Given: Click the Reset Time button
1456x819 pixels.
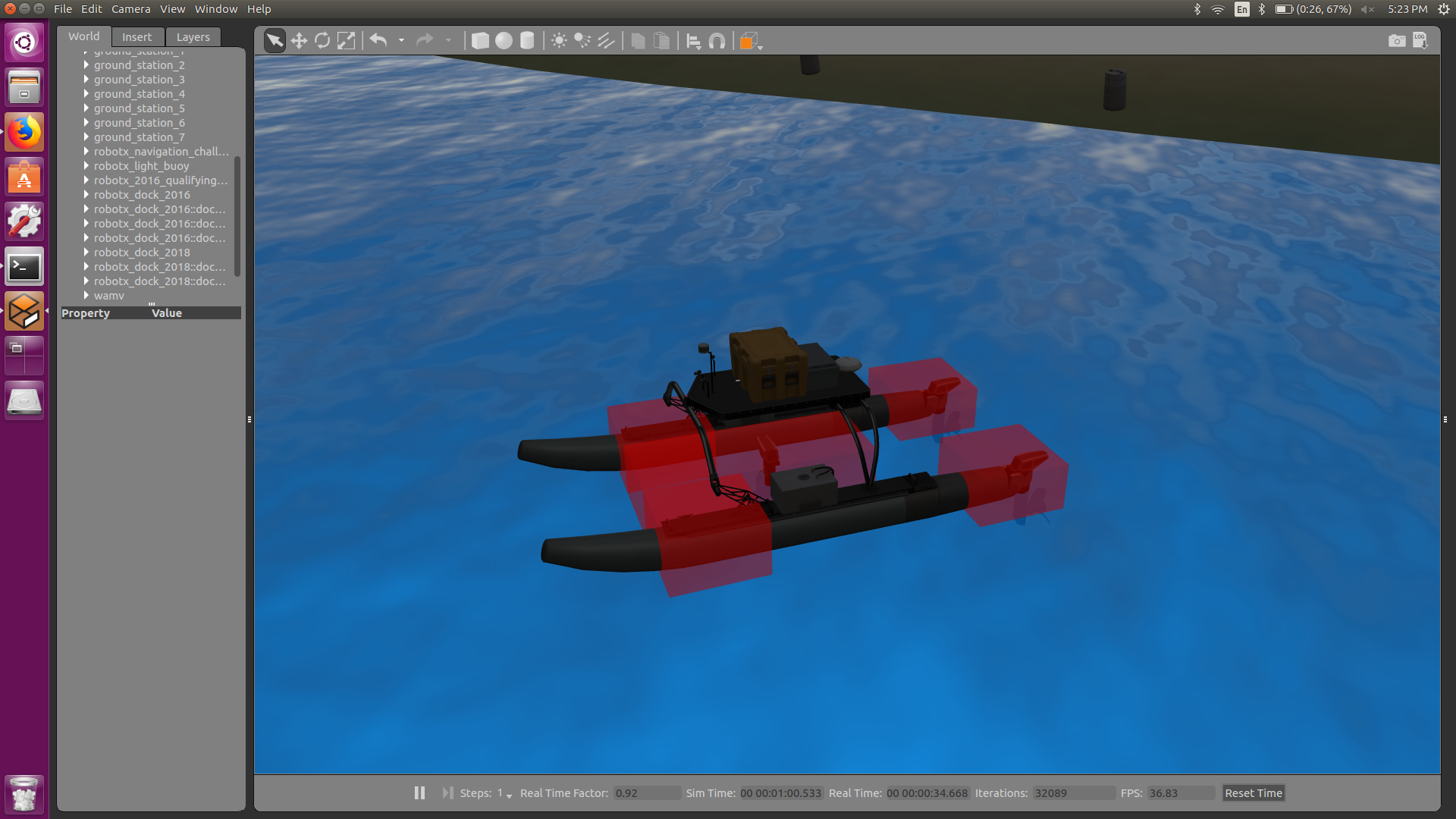Looking at the screenshot, I should point(1253,793).
